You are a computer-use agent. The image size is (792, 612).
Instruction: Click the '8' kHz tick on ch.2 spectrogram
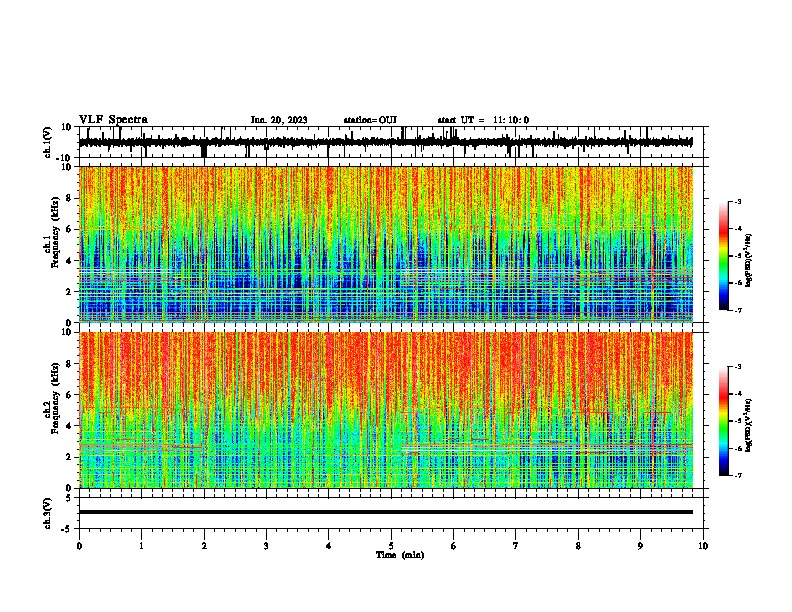(x=70, y=364)
